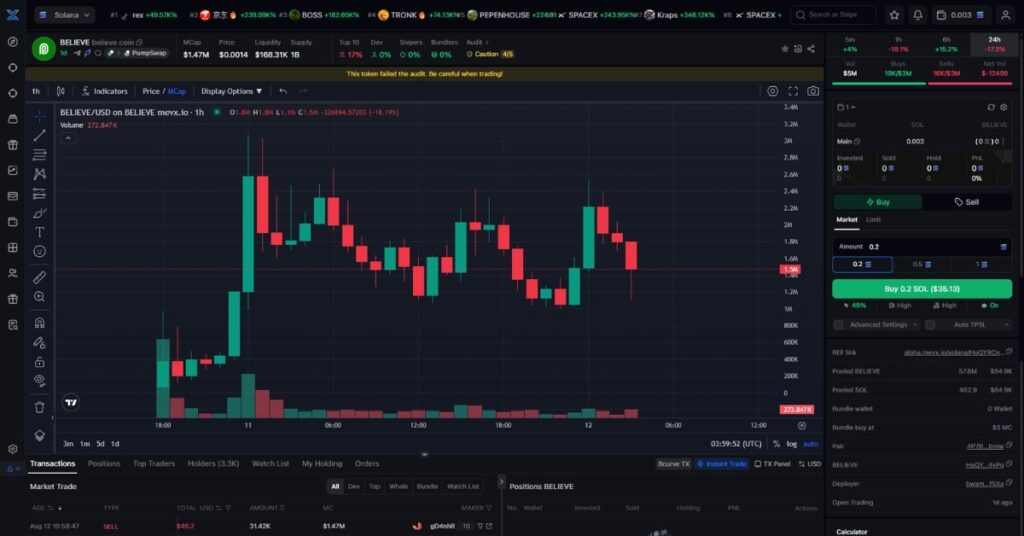Toggle auto scale on chart

pyautogui.click(x=810, y=444)
